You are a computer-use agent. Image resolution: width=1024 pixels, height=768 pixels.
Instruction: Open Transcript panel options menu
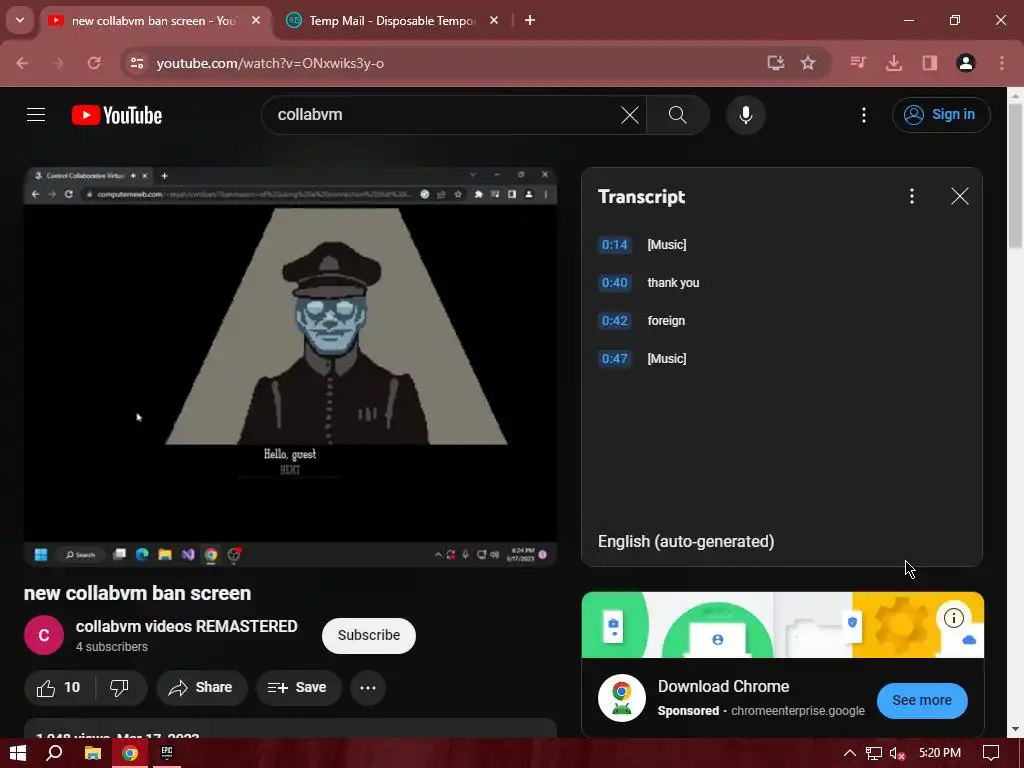click(x=912, y=196)
